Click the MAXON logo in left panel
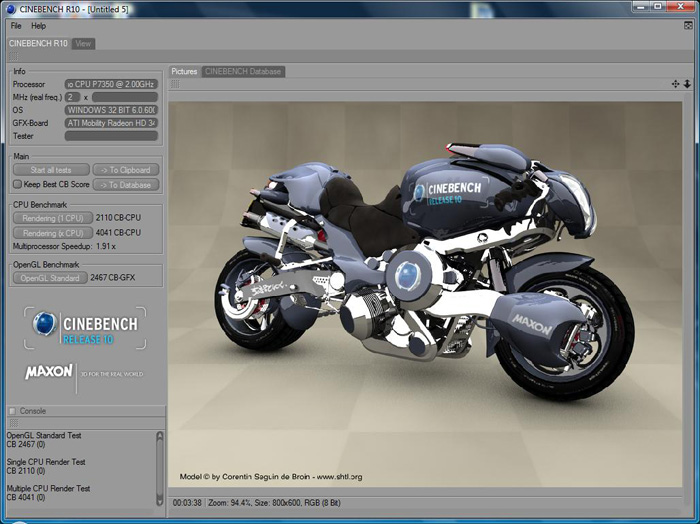The height and width of the screenshot is (524, 700). coord(49,371)
